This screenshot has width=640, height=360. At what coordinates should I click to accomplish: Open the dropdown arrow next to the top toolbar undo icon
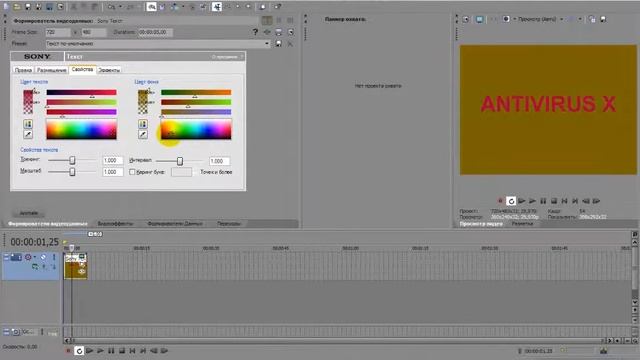pos(120,7)
